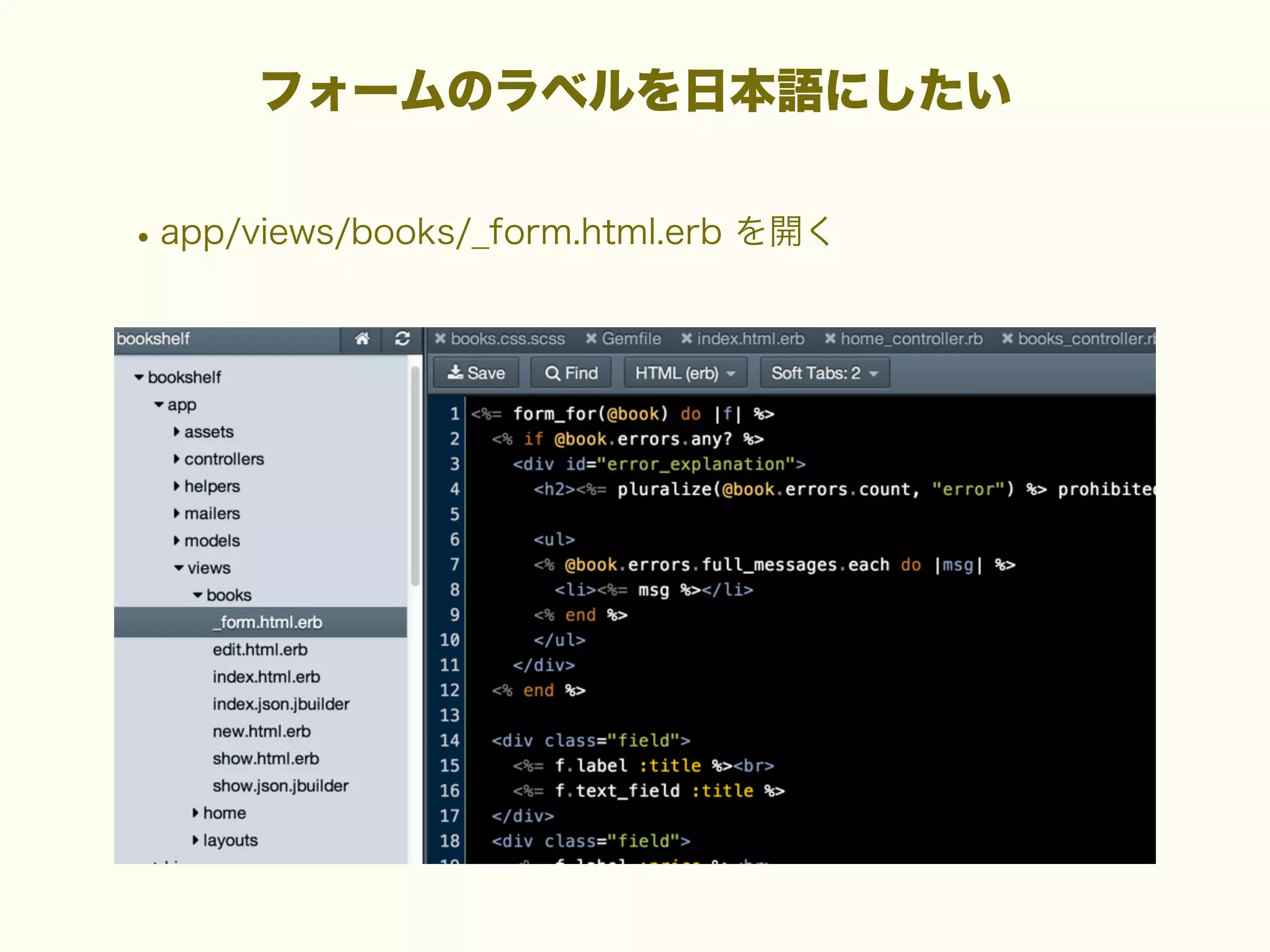Image resolution: width=1270 pixels, height=952 pixels.
Task: Close the index.html.erb tab
Action: coord(686,338)
